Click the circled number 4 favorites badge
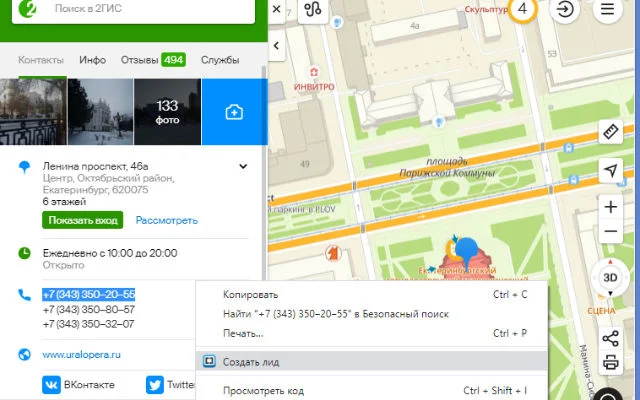Viewport: 640px width, 400px height. [x=522, y=8]
